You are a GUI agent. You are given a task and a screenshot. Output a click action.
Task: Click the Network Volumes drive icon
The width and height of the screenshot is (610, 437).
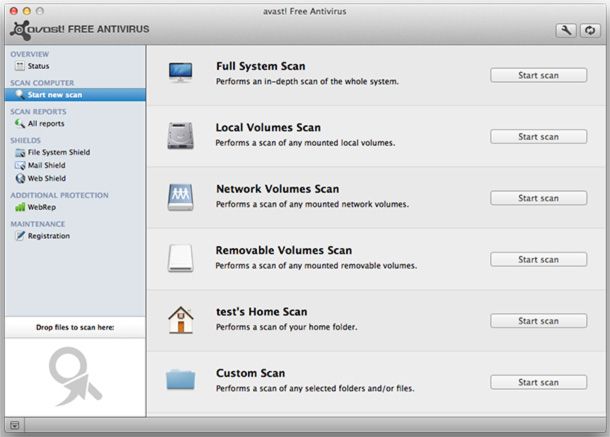point(181,196)
